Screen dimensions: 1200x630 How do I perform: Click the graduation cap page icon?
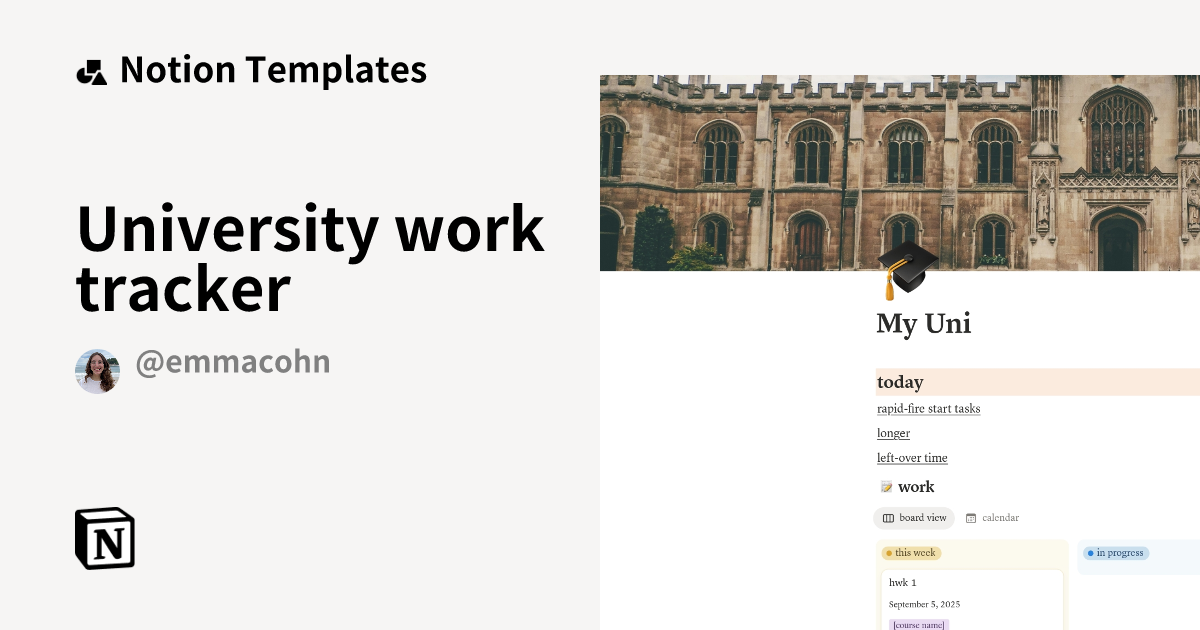(908, 268)
